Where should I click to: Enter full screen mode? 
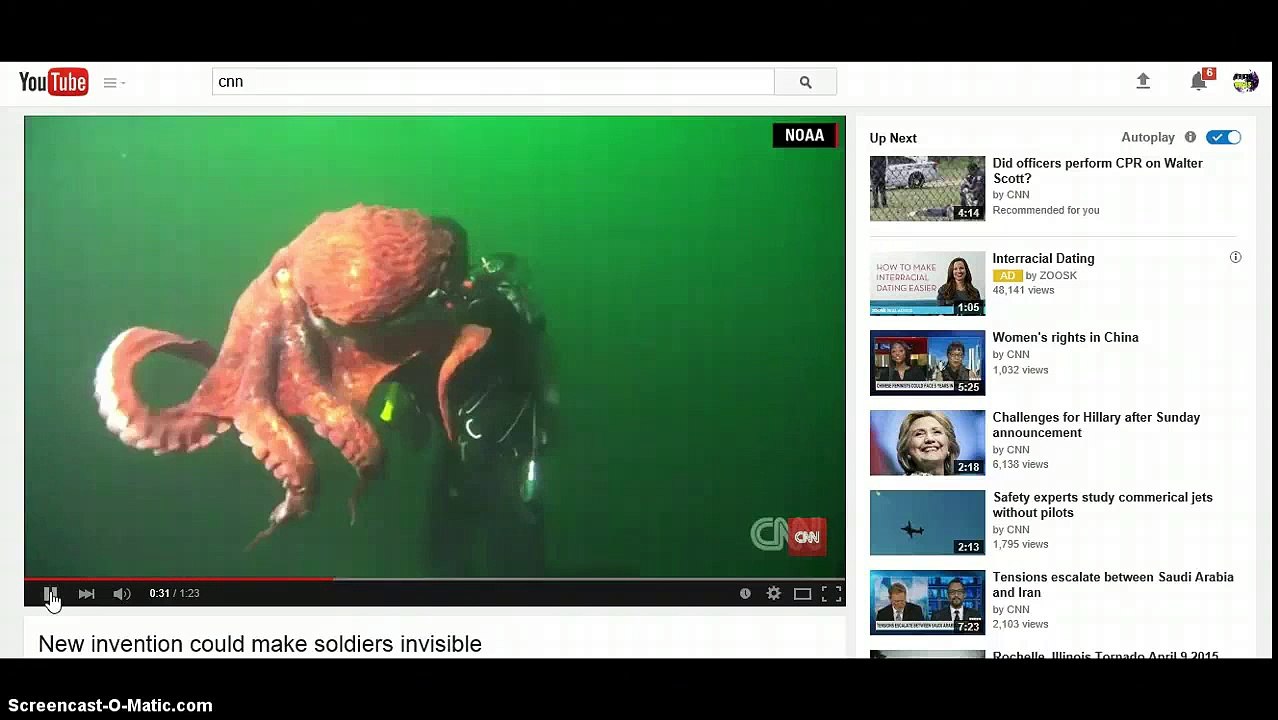[x=831, y=594]
